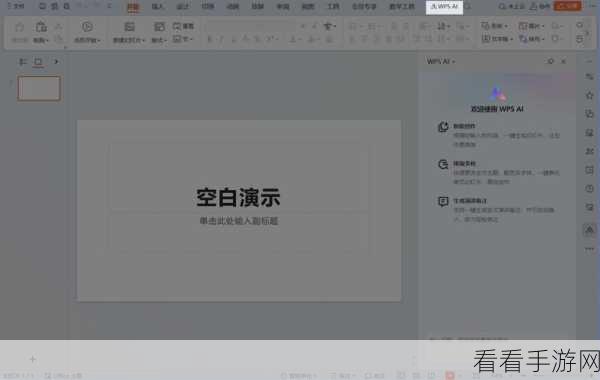
Task: Close the WPS AI side panel
Action: point(563,61)
